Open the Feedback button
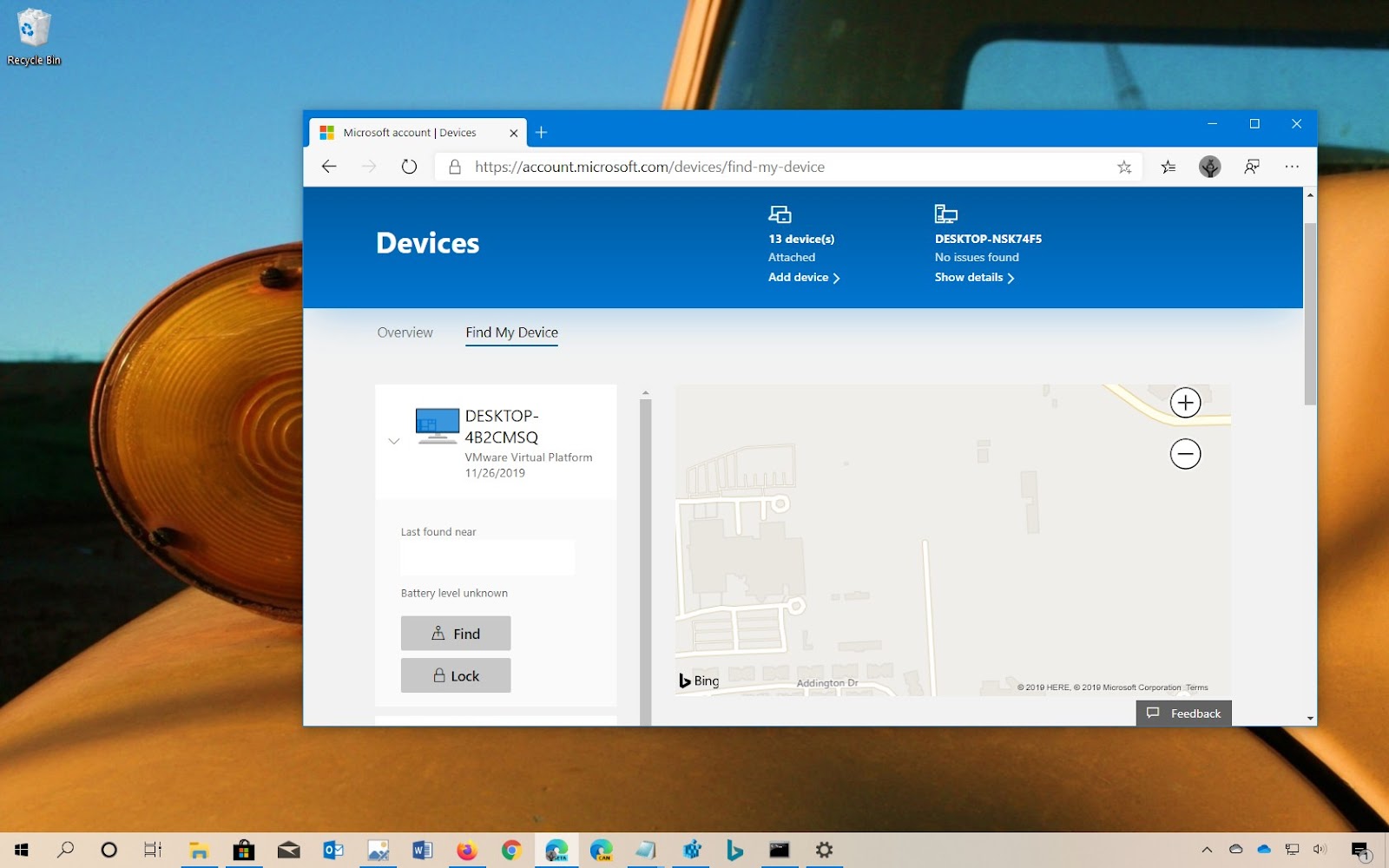The height and width of the screenshot is (868, 1389). (x=1184, y=713)
